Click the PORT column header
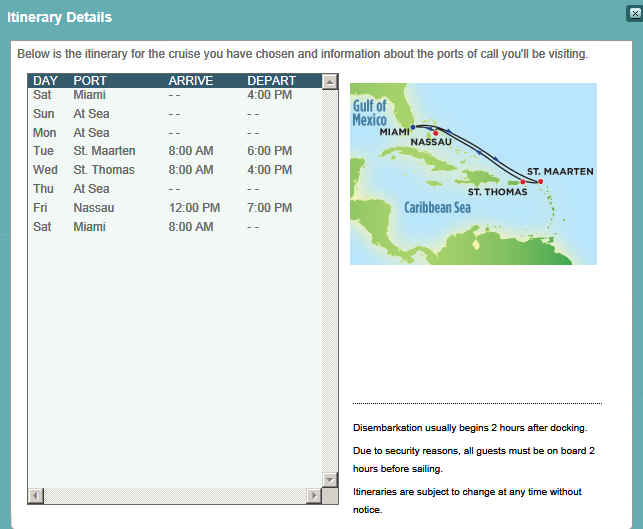 [90, 81]
